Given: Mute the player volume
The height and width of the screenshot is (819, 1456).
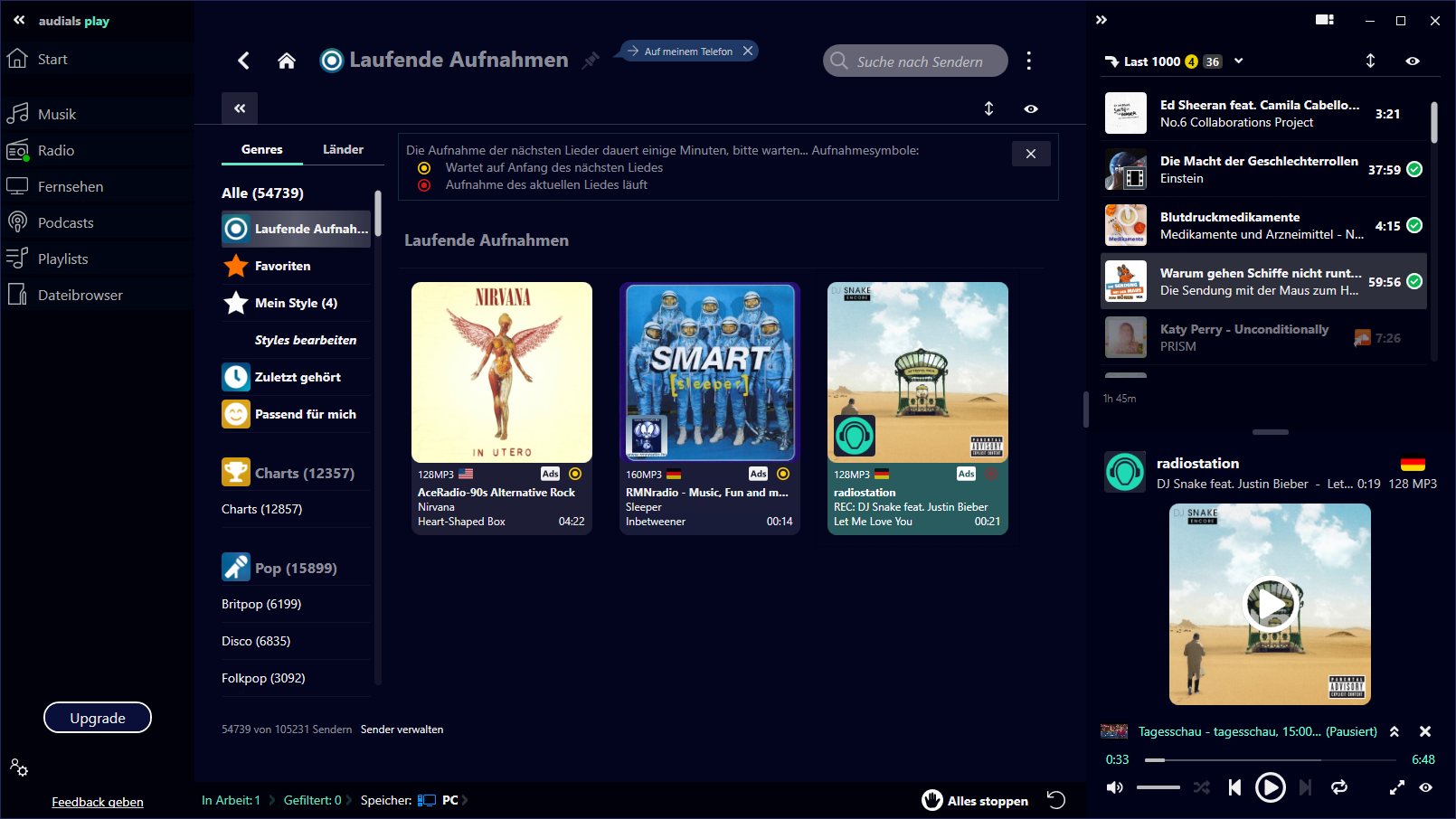Looking at the screenshot, I should (x=1115, y=787).
